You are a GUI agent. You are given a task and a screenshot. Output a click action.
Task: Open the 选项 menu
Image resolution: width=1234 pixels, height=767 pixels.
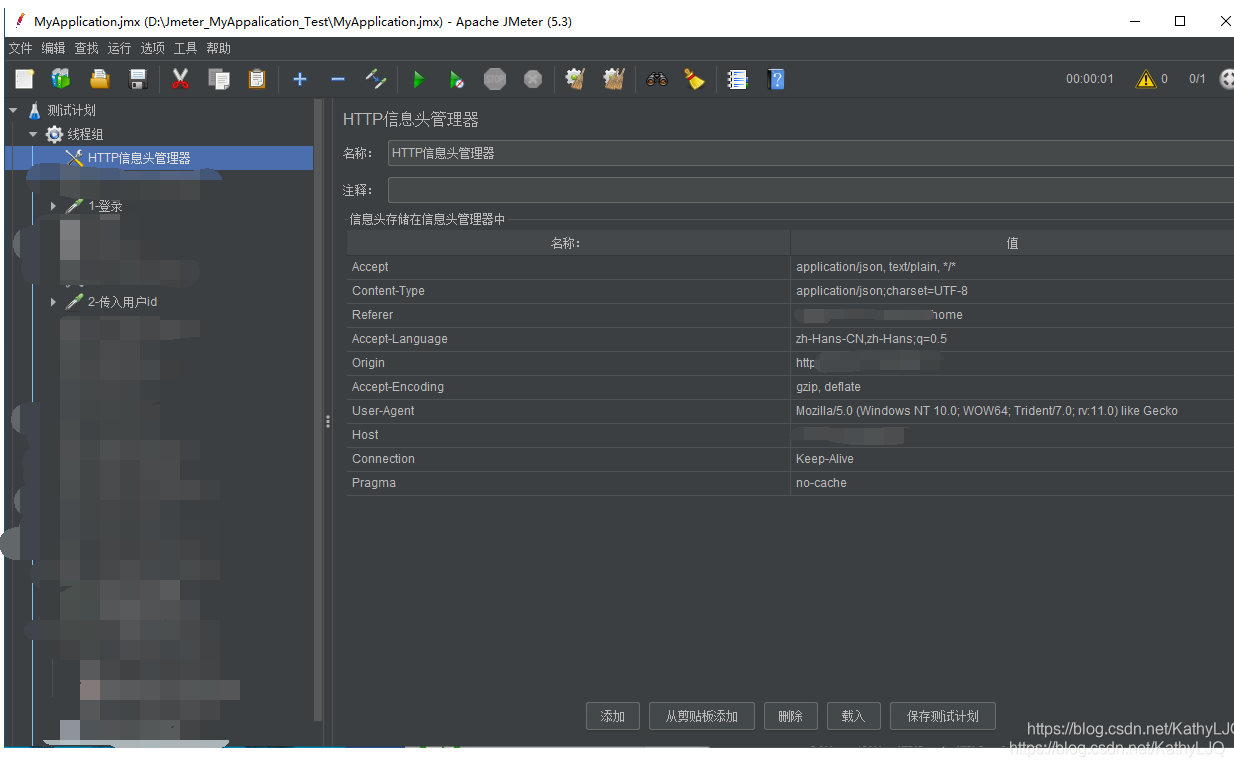pyautogui.click(x=152, y=48)
